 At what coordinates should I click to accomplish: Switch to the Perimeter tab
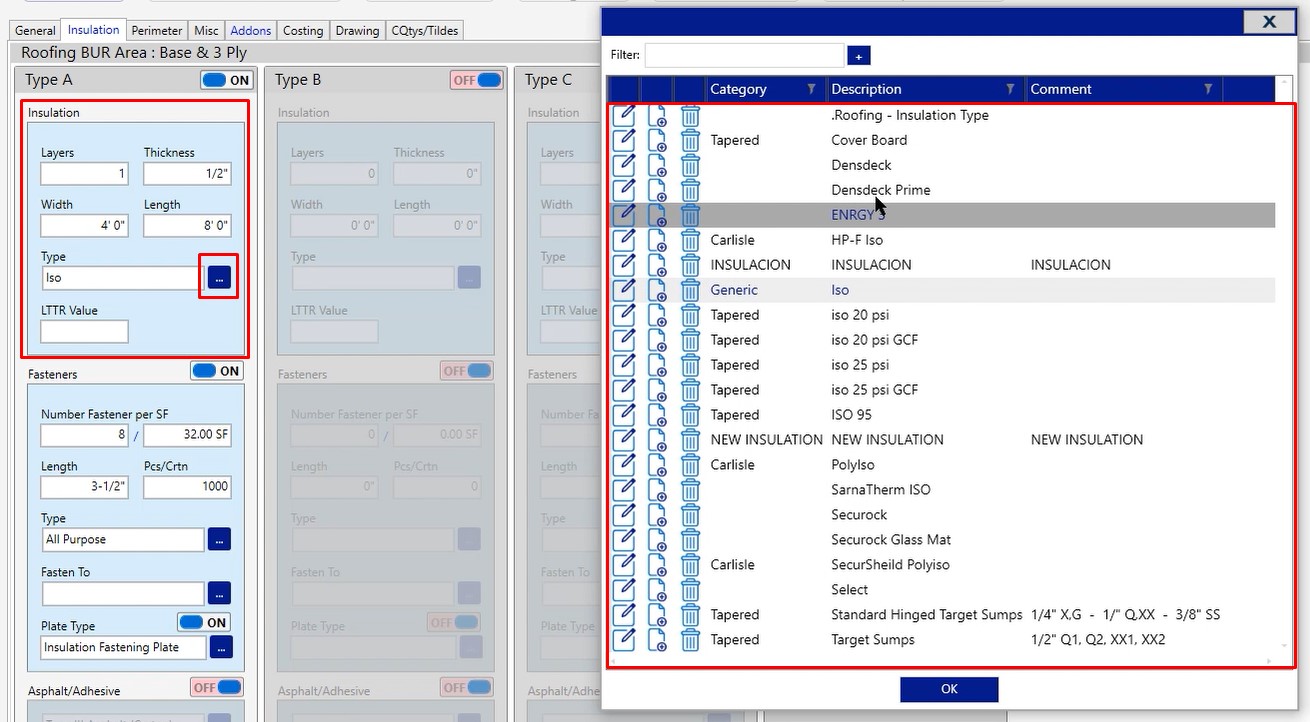[x=157, y=31]
